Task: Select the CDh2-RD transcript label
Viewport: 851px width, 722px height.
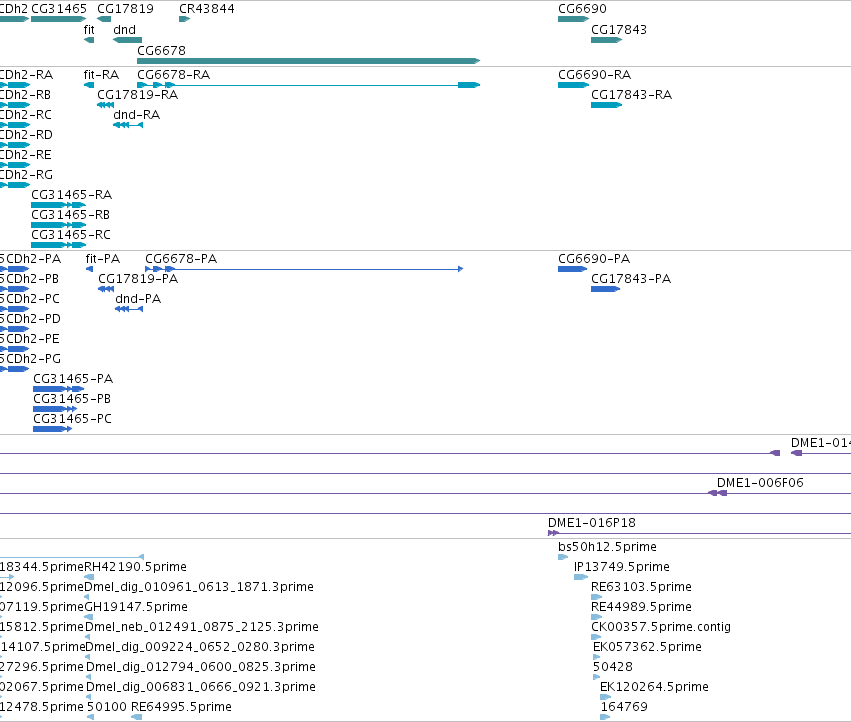Action: pyautogui.click(x=26, y=135)
